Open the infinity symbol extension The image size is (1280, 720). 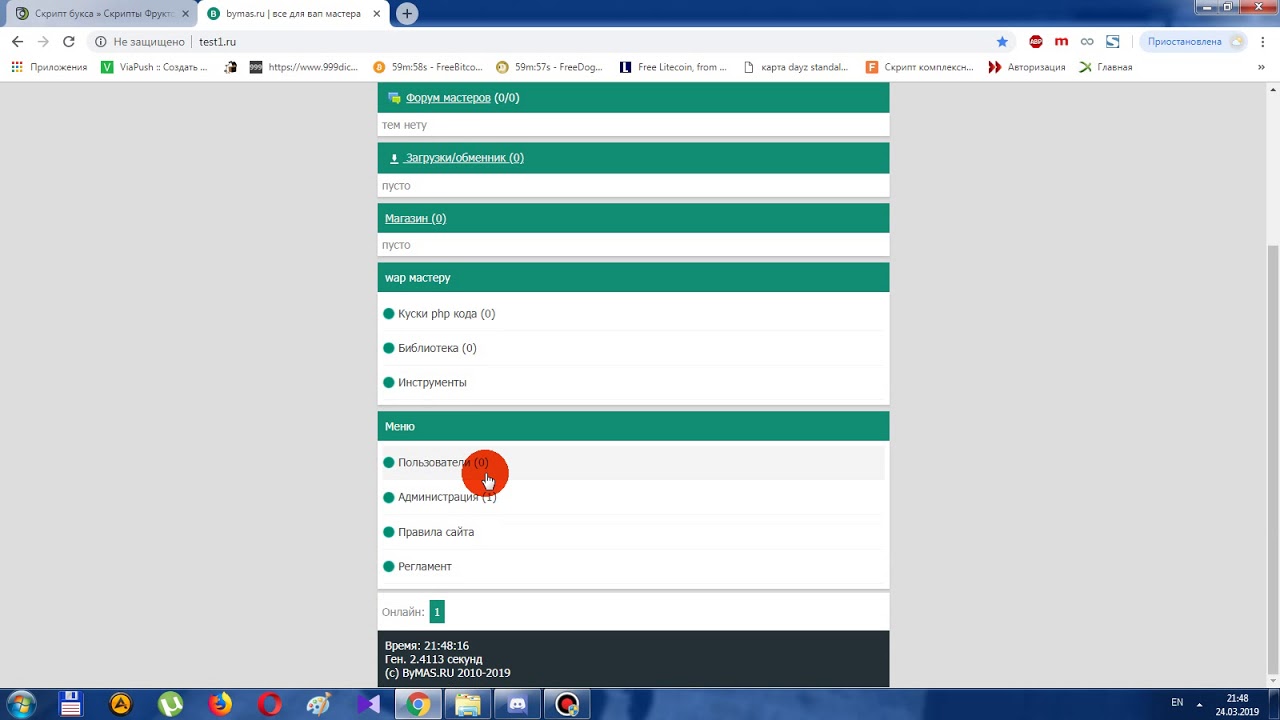click(1087, 42)
